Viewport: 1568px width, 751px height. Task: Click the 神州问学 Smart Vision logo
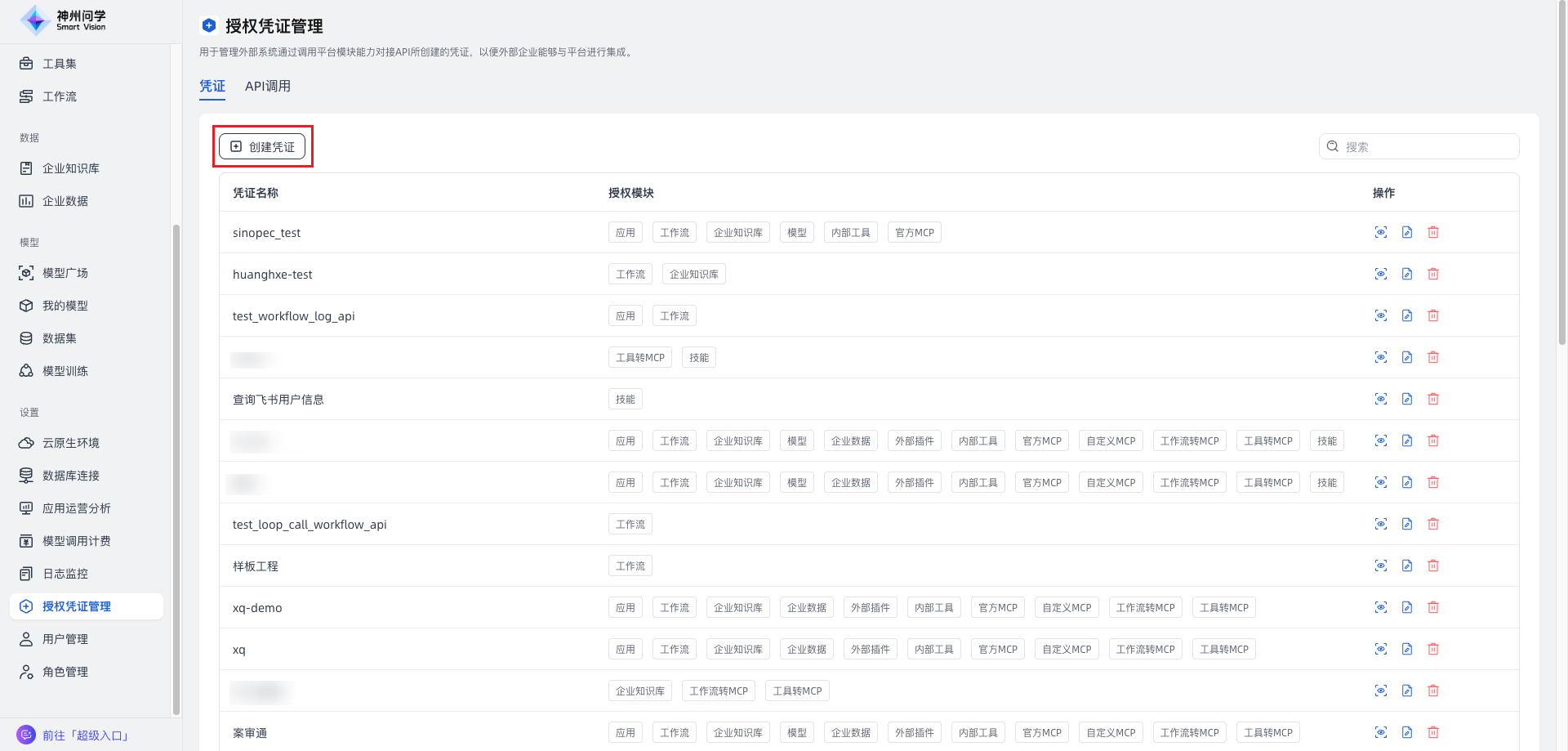click(63, 20)
